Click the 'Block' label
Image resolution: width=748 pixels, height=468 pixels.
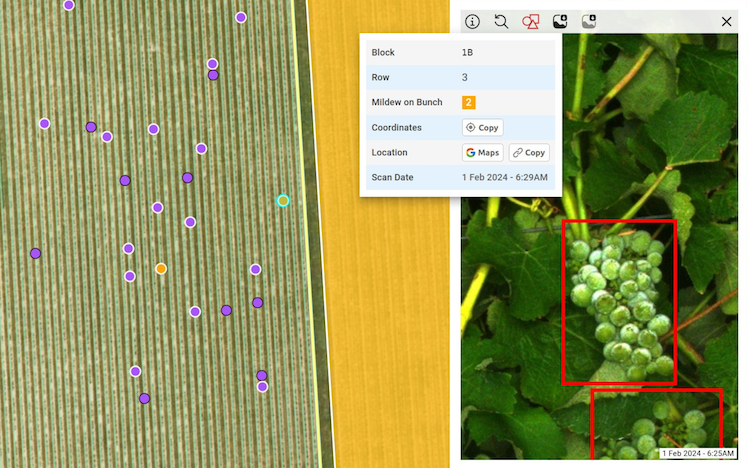(383, 52)
